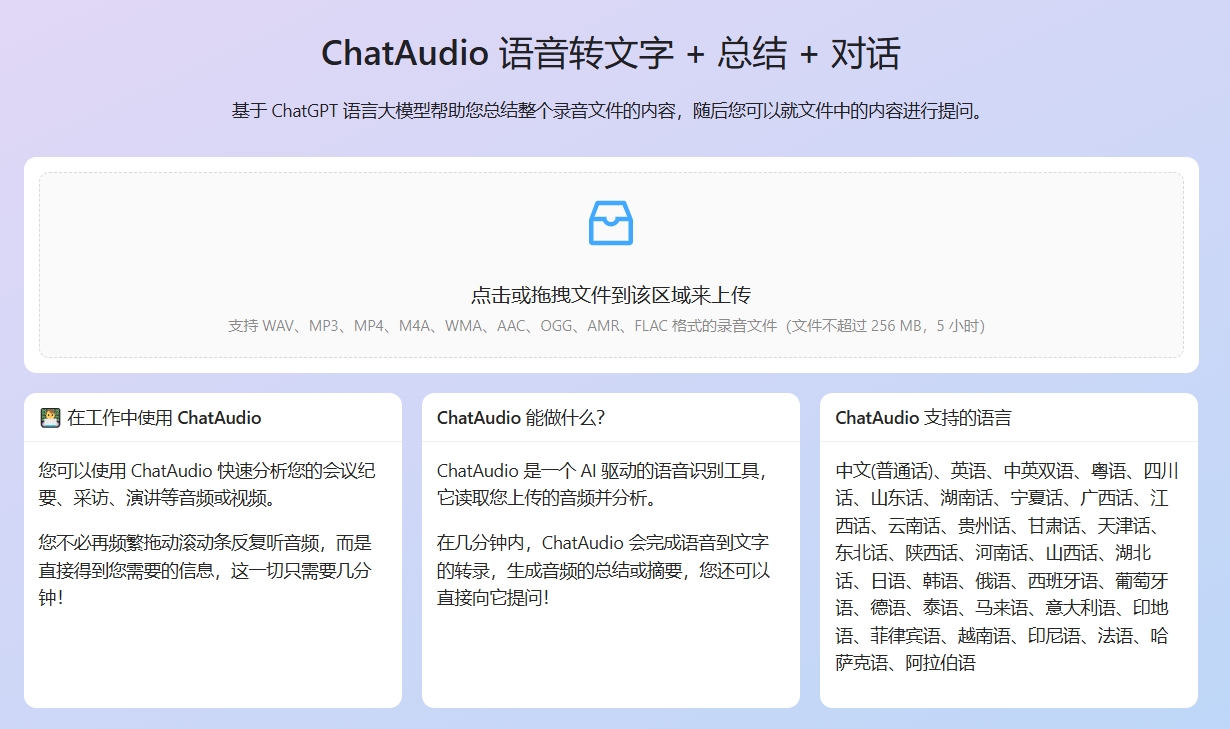Click the emoji icon beside 在工作中使用 ChatAudio

50,417
